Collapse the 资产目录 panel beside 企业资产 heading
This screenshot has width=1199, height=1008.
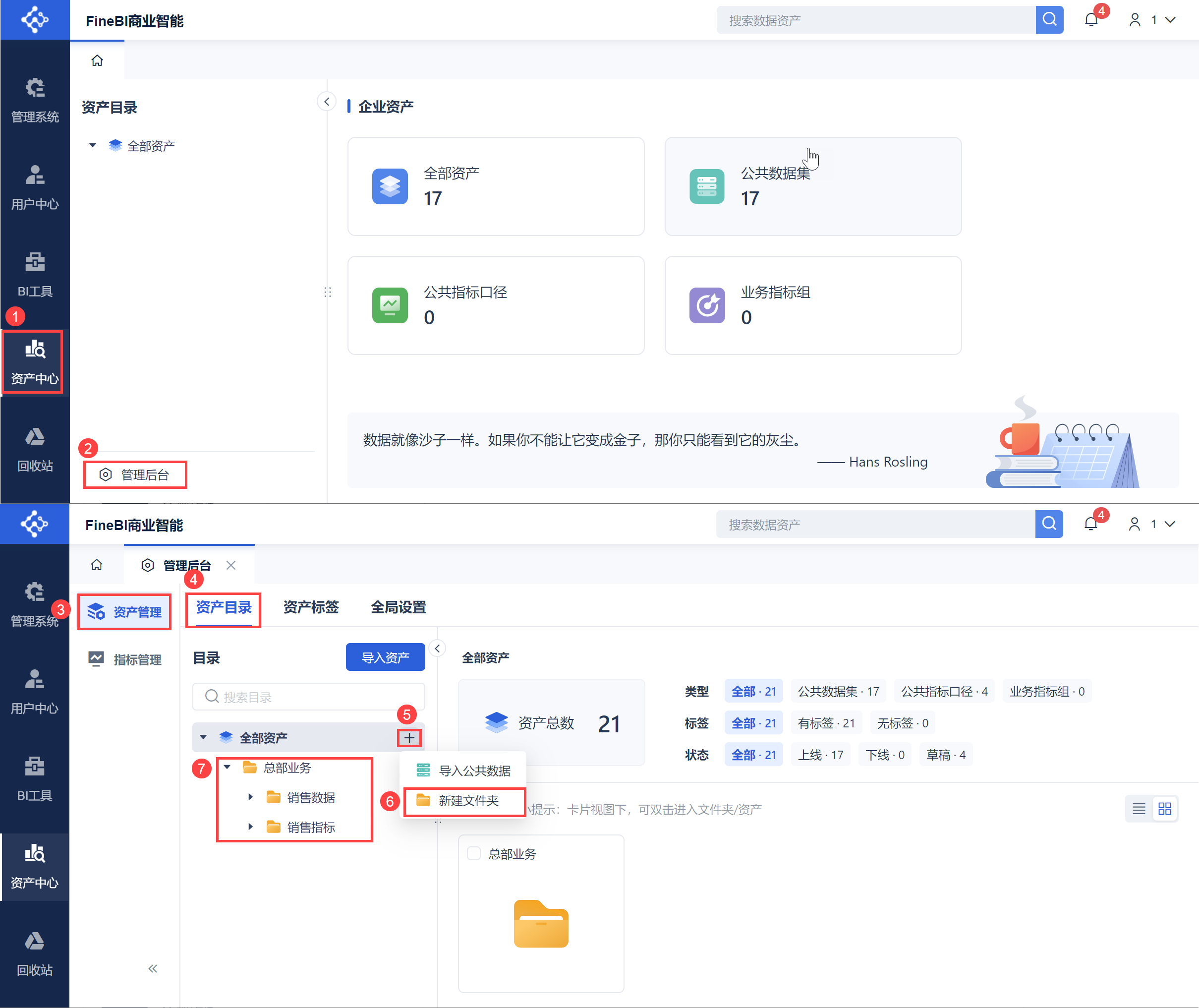(327, 102)
